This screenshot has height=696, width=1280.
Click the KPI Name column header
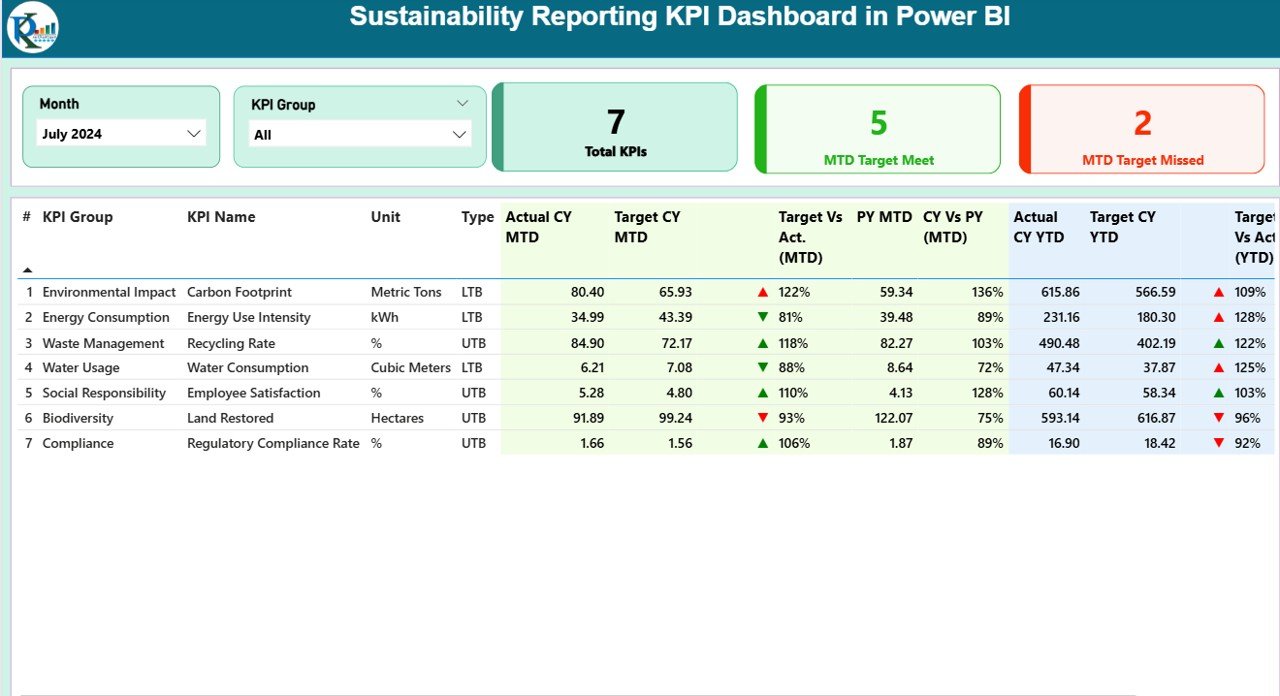click(x=222, y=217)
